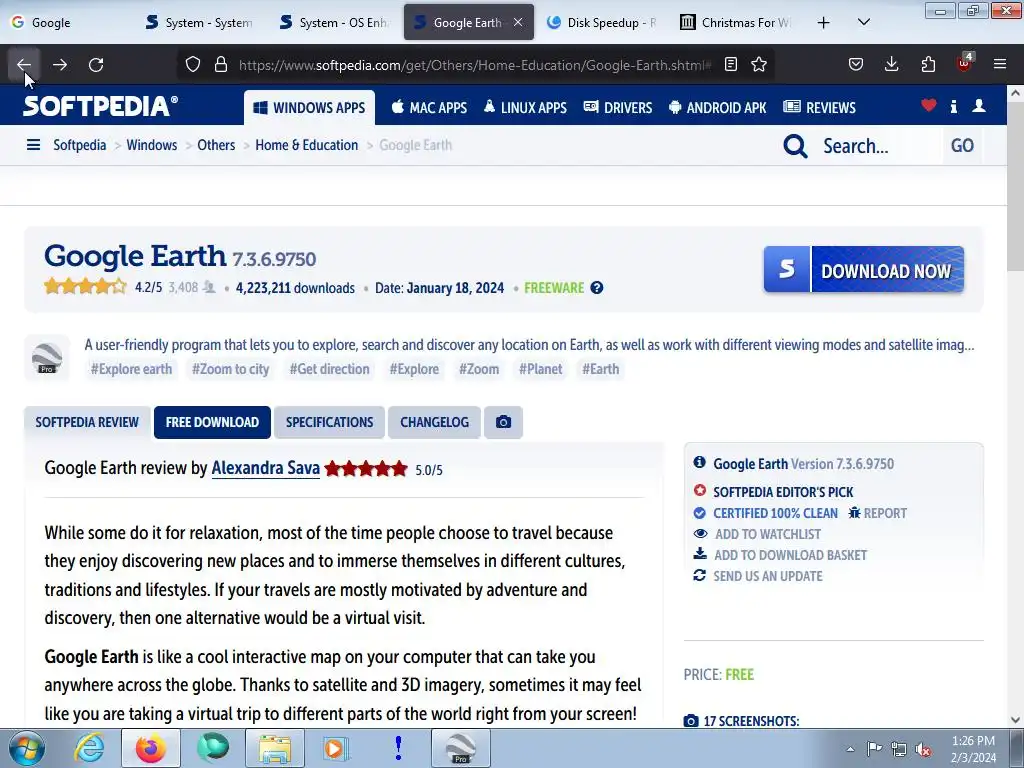Image resolution: width=1024 pixels, height=768 pixels.
Task: Open the Reviews section
Action: click(820, 108)
